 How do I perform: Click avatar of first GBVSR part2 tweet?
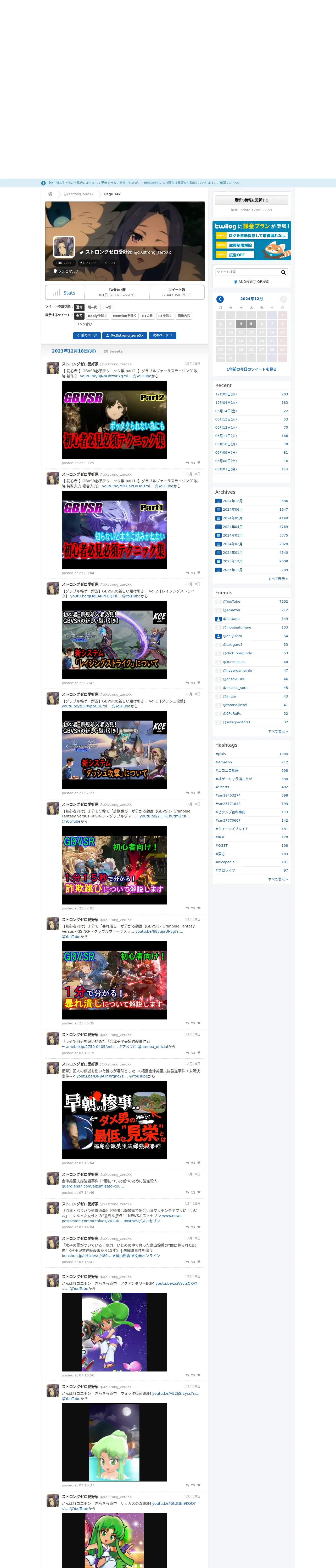click(x=53, y=368)
